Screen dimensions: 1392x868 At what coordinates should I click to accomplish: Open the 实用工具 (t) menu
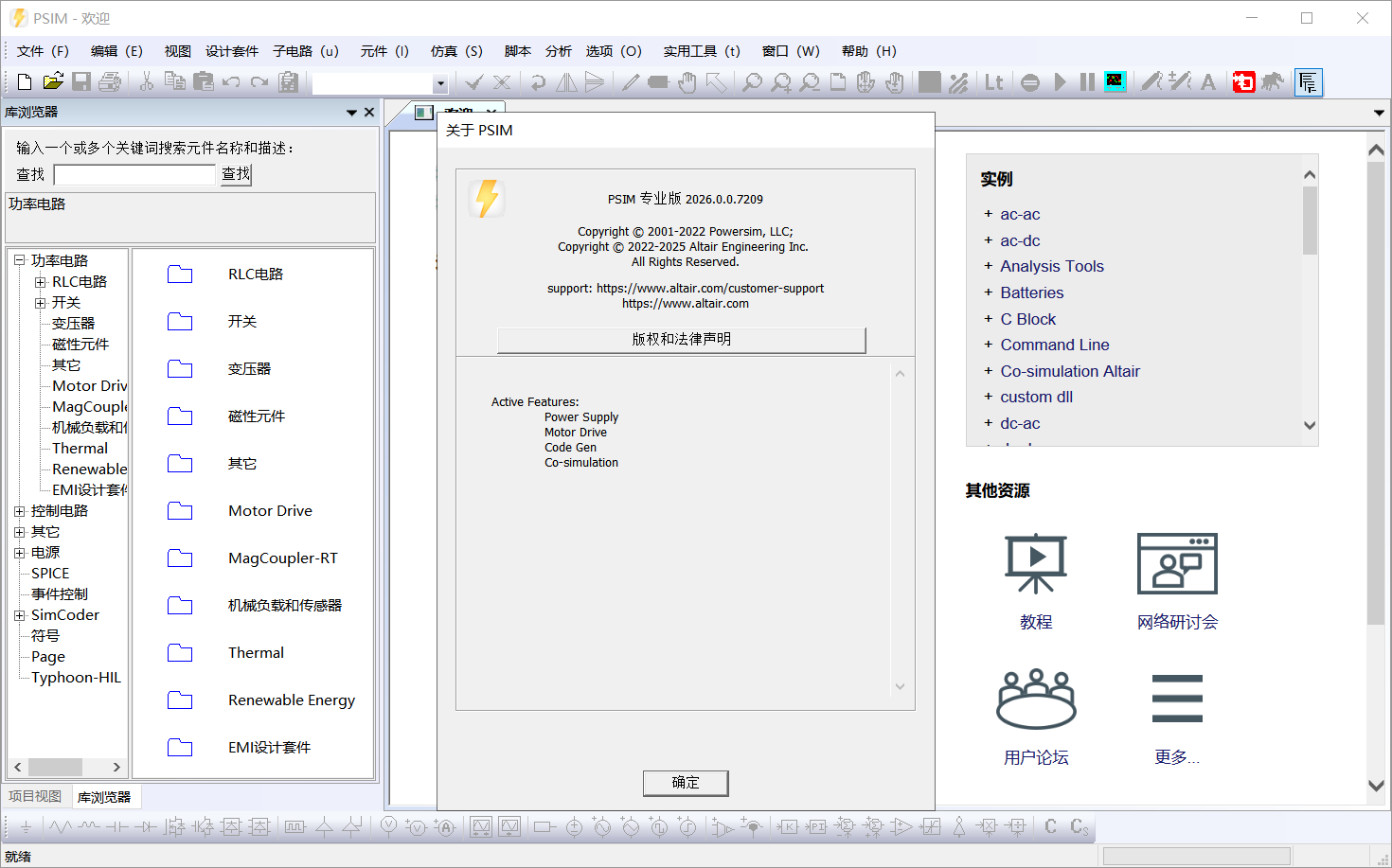click(702, 51)
